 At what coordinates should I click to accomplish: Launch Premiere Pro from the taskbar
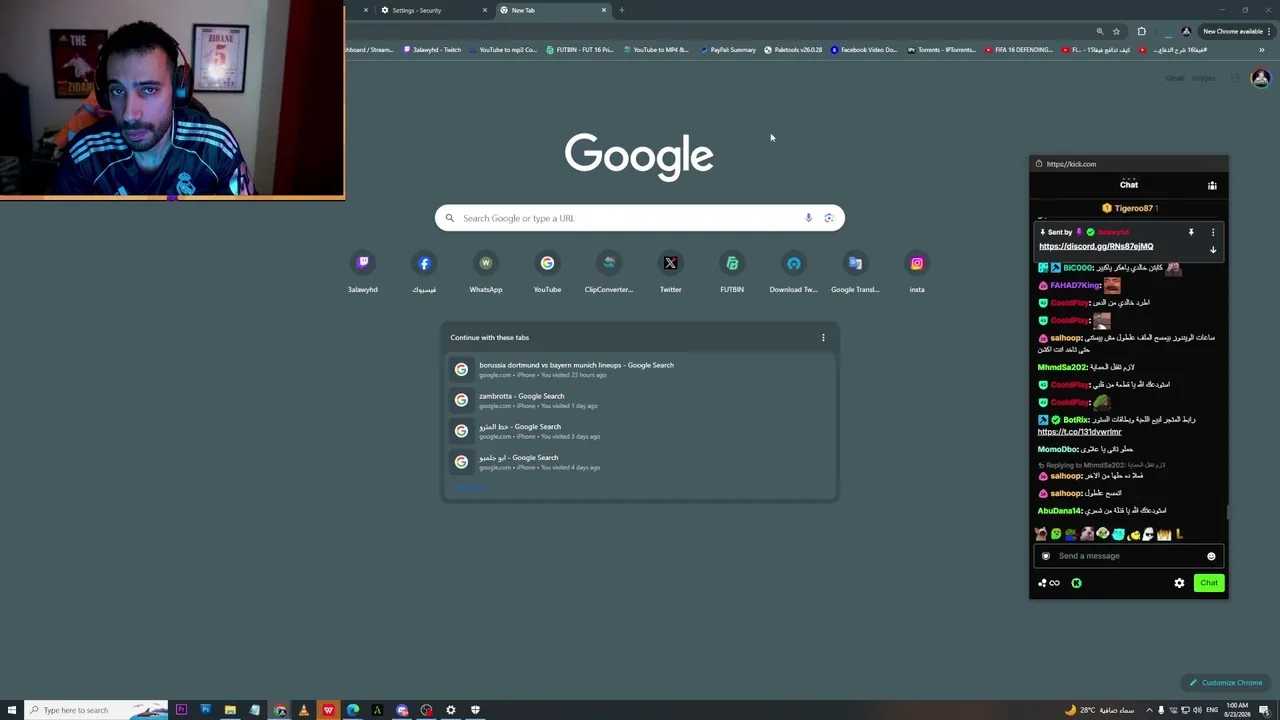pos(181,710)
